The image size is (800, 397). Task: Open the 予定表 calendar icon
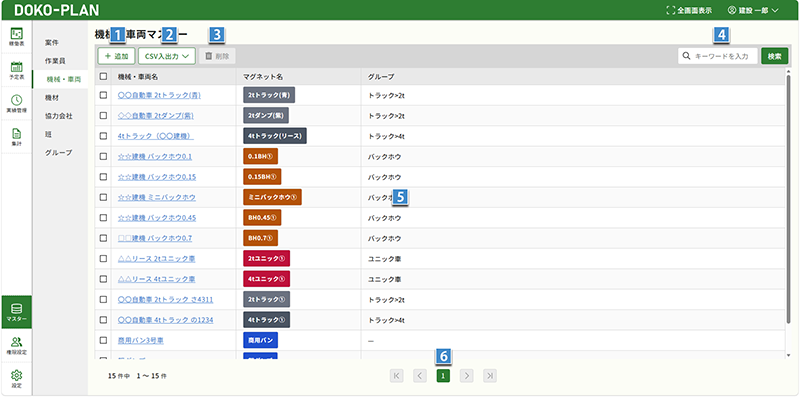pos(16,67)
